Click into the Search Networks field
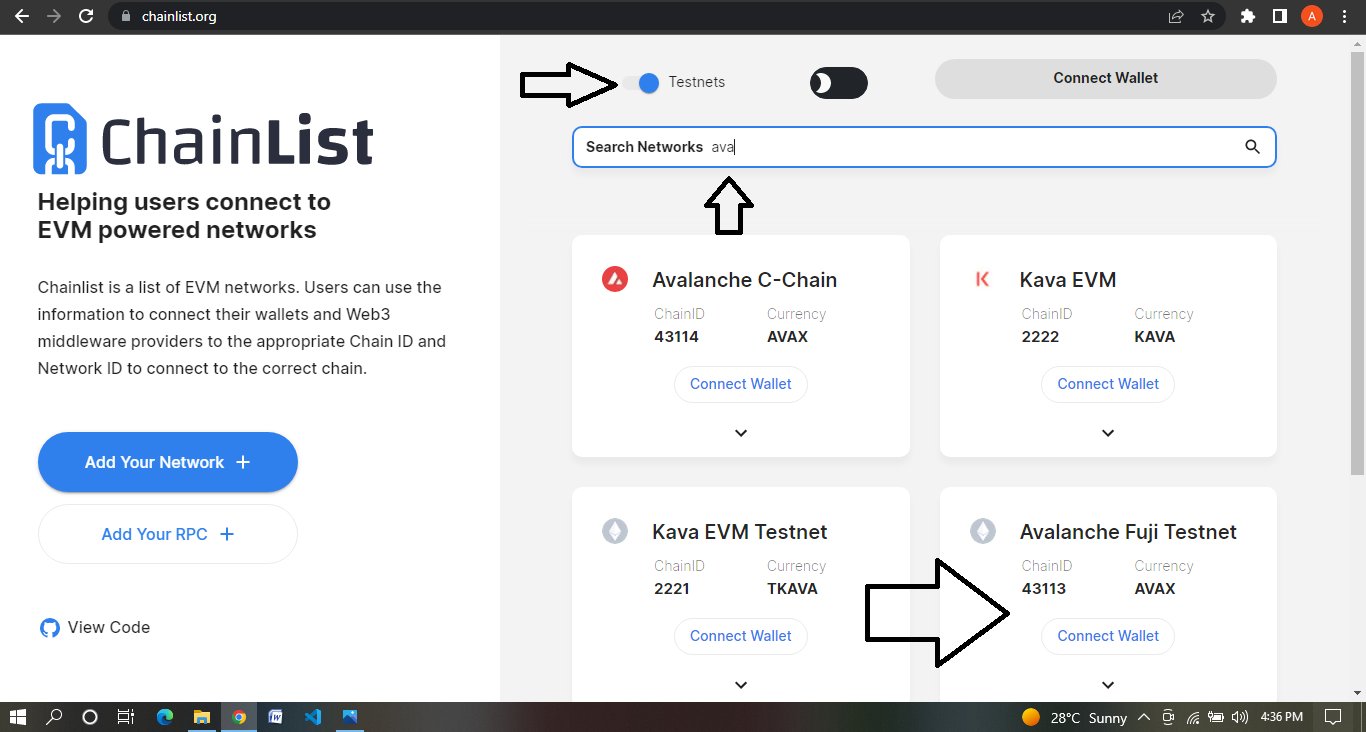The height and width of the screenshot is (732, 1366). (924, 147)
